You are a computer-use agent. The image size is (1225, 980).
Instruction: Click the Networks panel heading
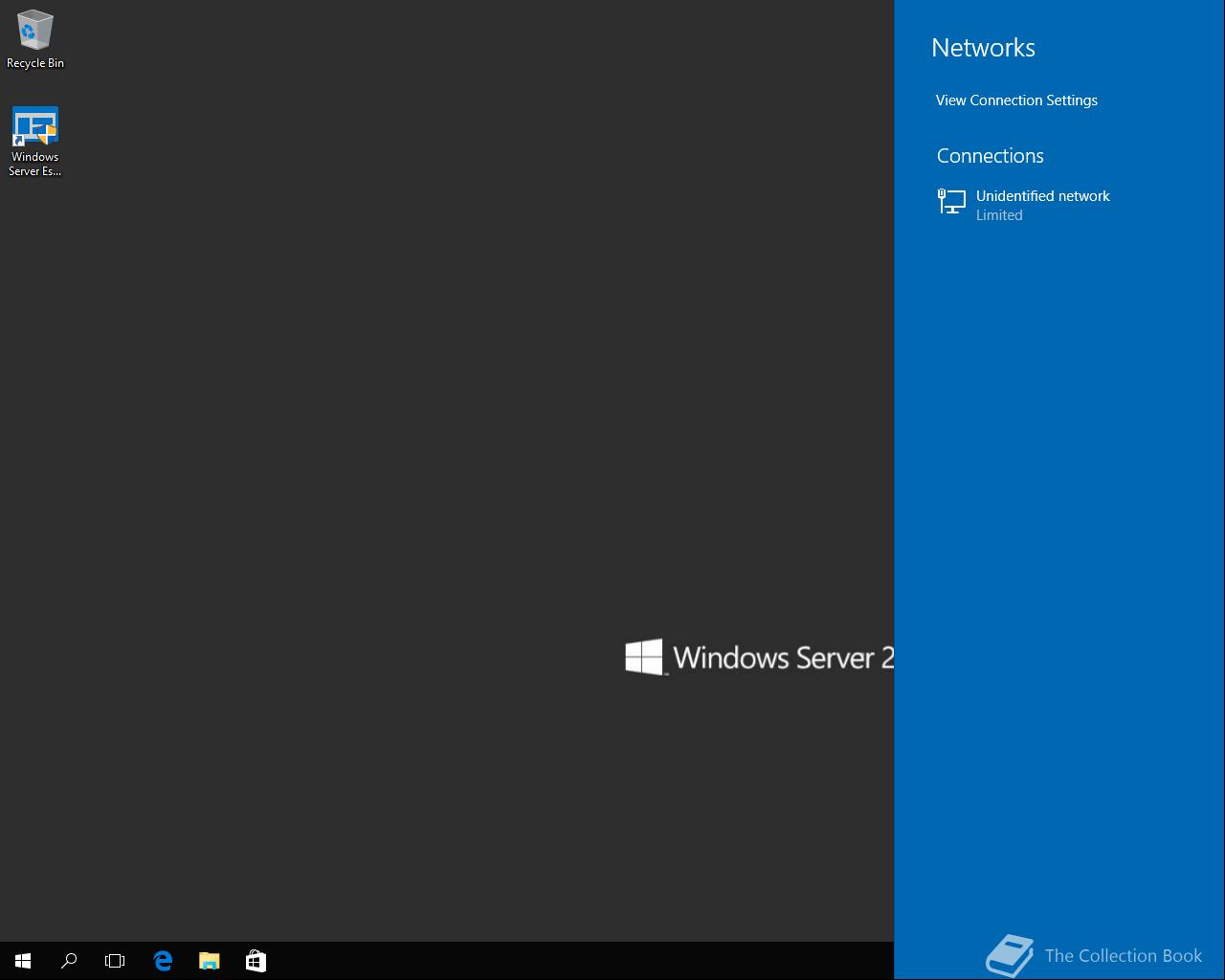pyautogui.click(x=983, y=48)
